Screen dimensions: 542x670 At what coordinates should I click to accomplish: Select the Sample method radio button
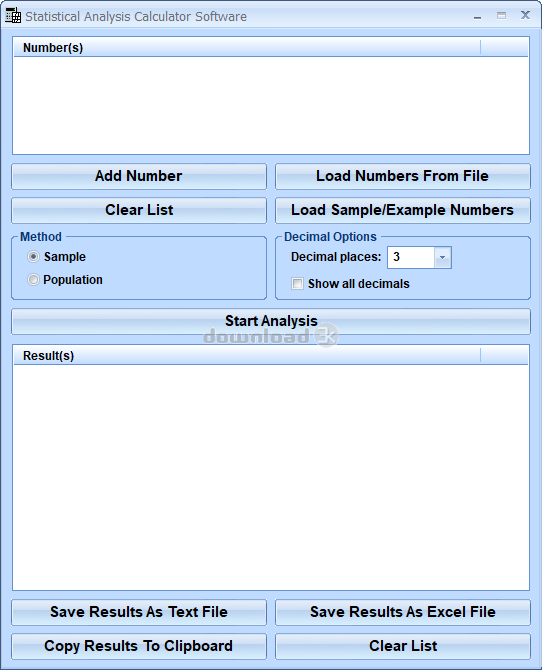33,256
